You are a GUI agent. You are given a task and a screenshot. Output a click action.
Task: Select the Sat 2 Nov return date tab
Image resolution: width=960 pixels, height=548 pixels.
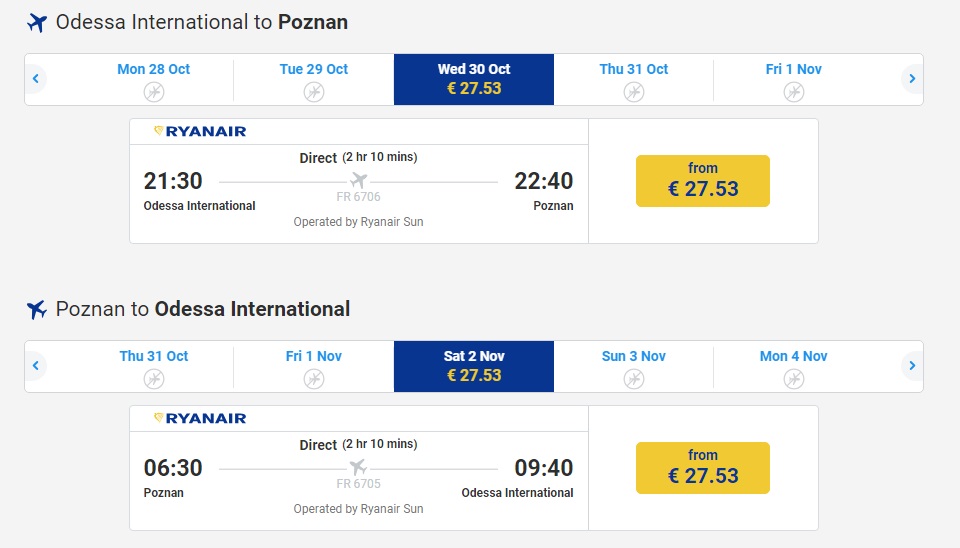[474, 366]
